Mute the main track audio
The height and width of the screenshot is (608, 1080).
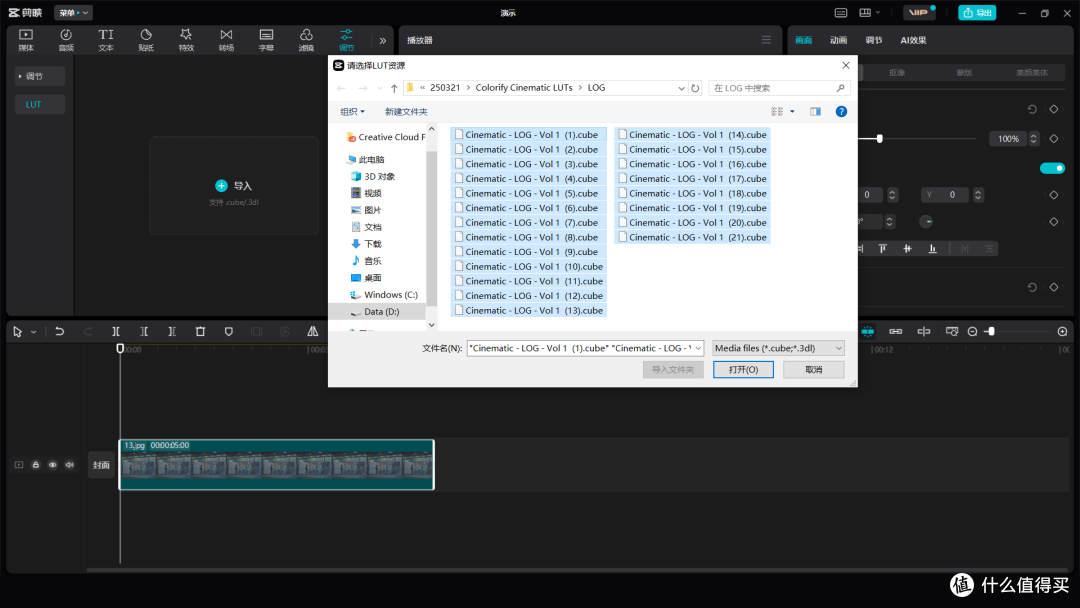[x=70, y=465]
